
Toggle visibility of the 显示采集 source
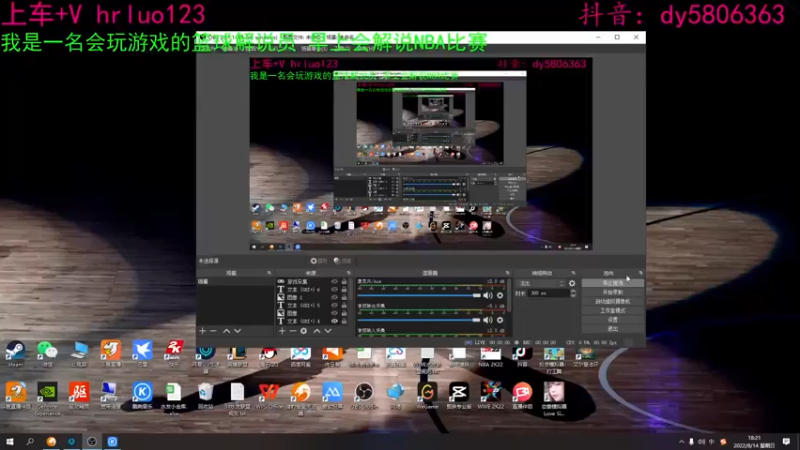point(335,282)
